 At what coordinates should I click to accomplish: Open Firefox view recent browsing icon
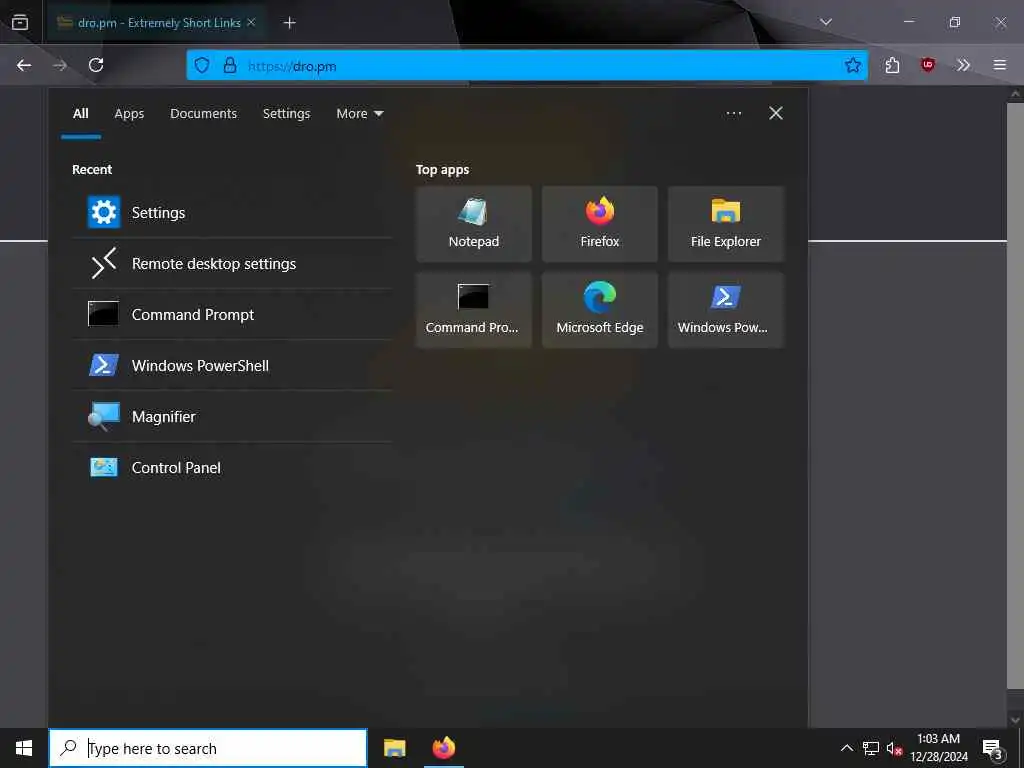20,23
